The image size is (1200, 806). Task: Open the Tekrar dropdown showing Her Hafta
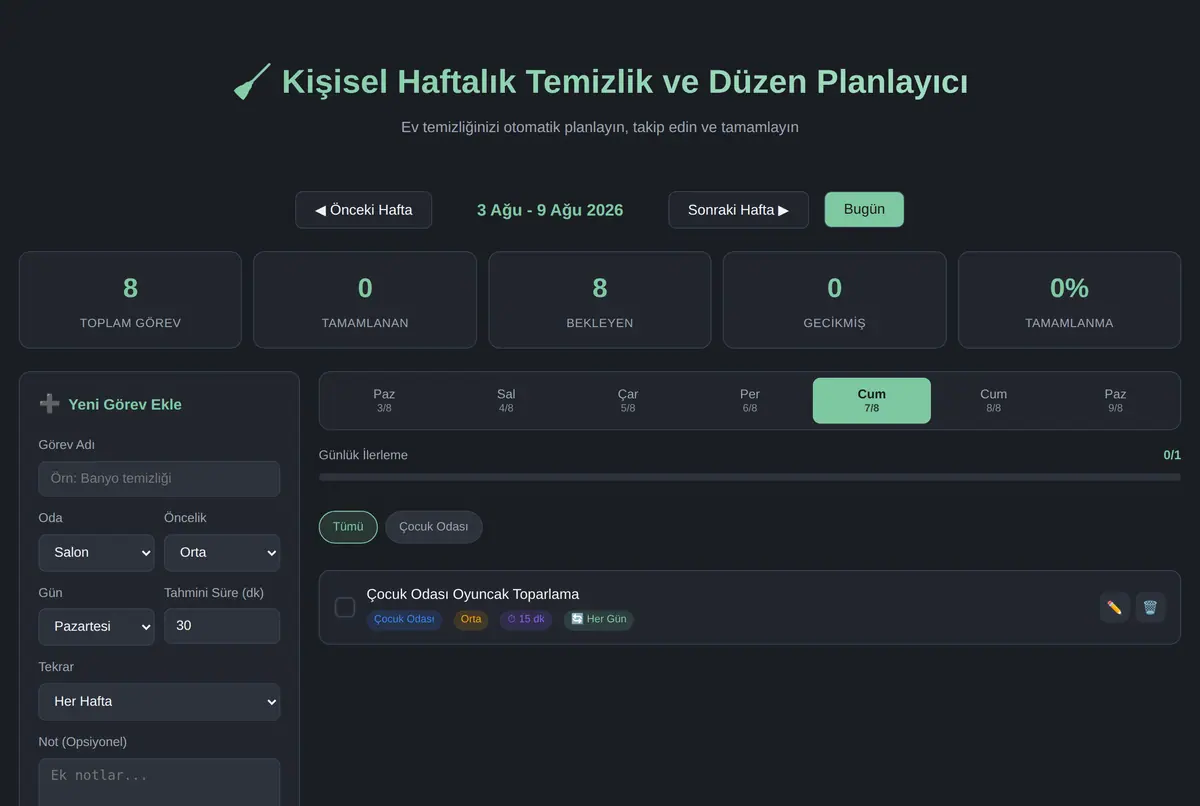(x=159, y=701)
